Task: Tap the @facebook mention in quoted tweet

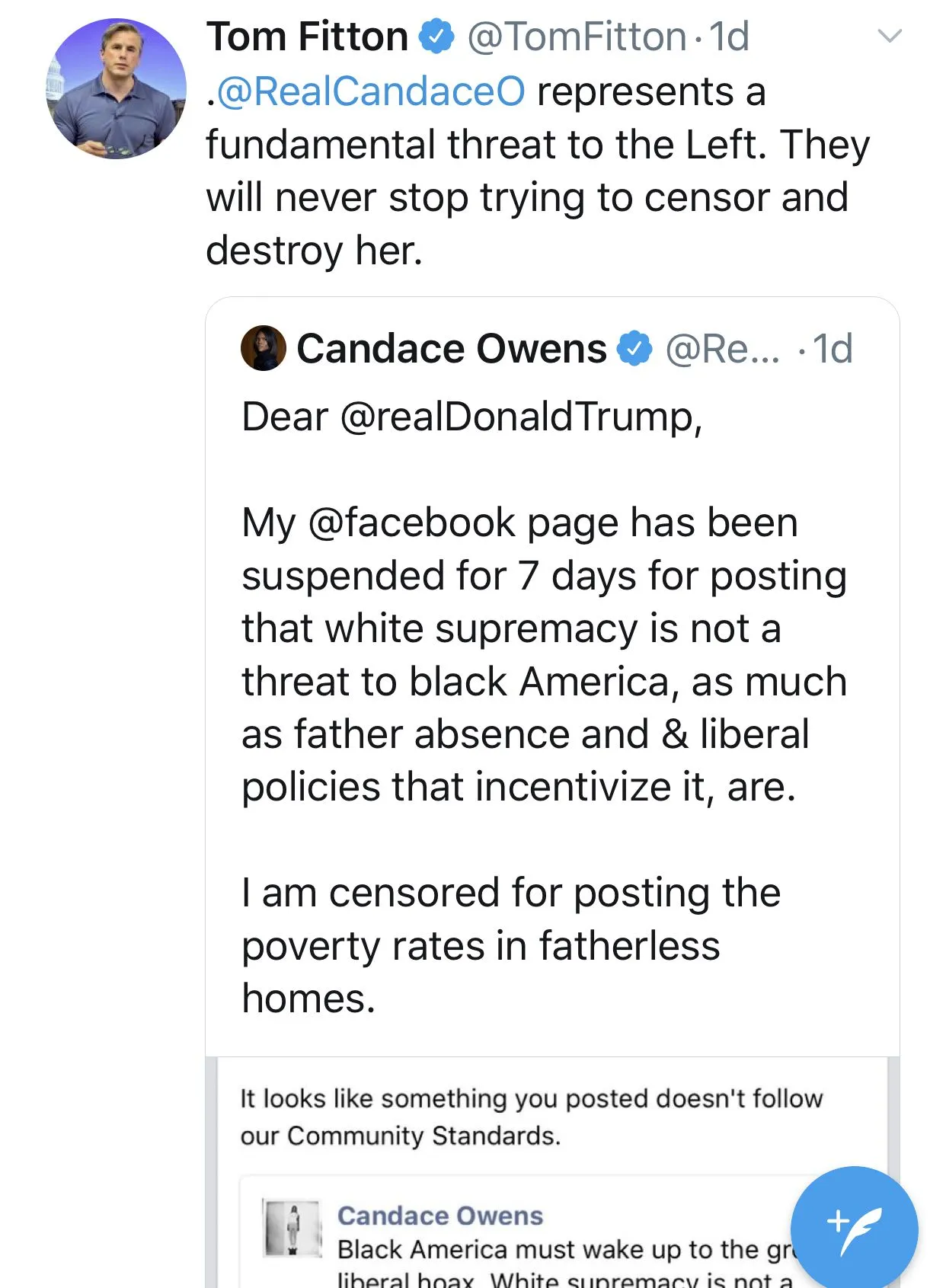Action: coord(412,523)
